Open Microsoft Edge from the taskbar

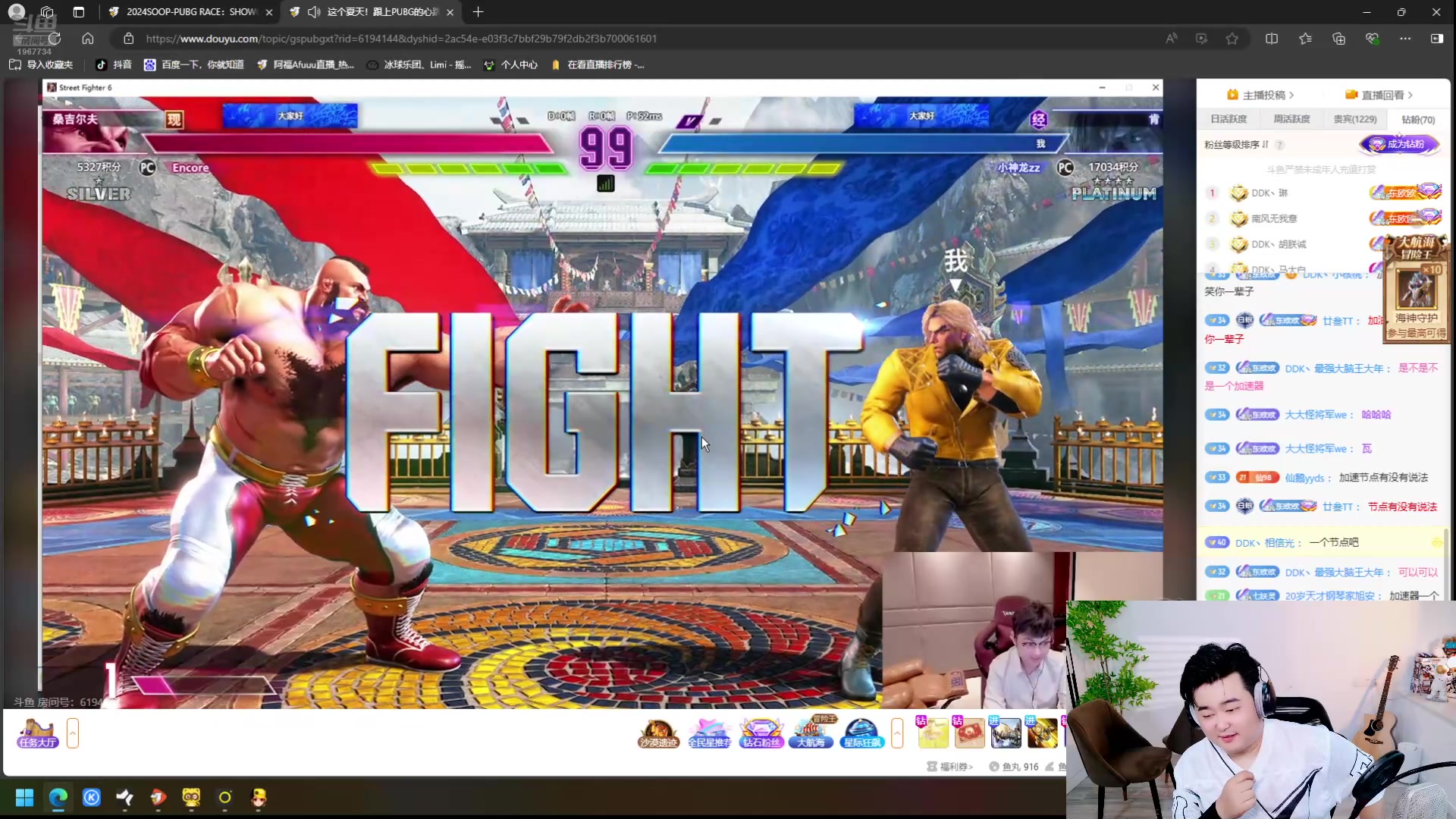[x=58, y=798]
